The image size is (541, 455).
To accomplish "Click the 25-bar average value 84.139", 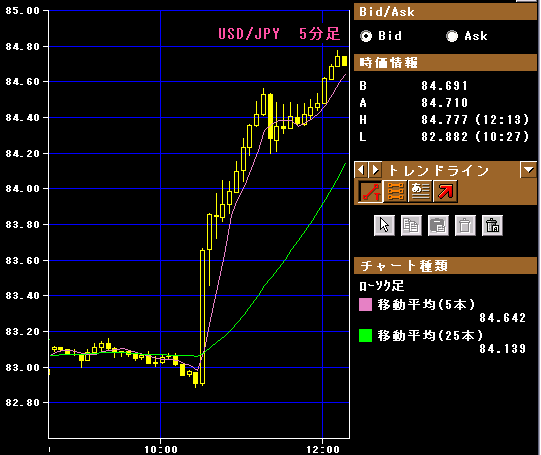I will point(502,349).
